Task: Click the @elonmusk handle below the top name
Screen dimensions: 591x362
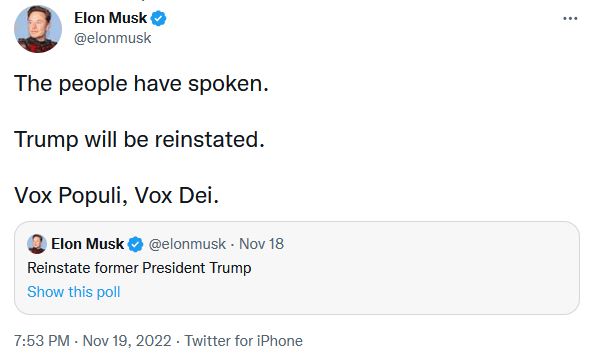Action: pos(112,38)
